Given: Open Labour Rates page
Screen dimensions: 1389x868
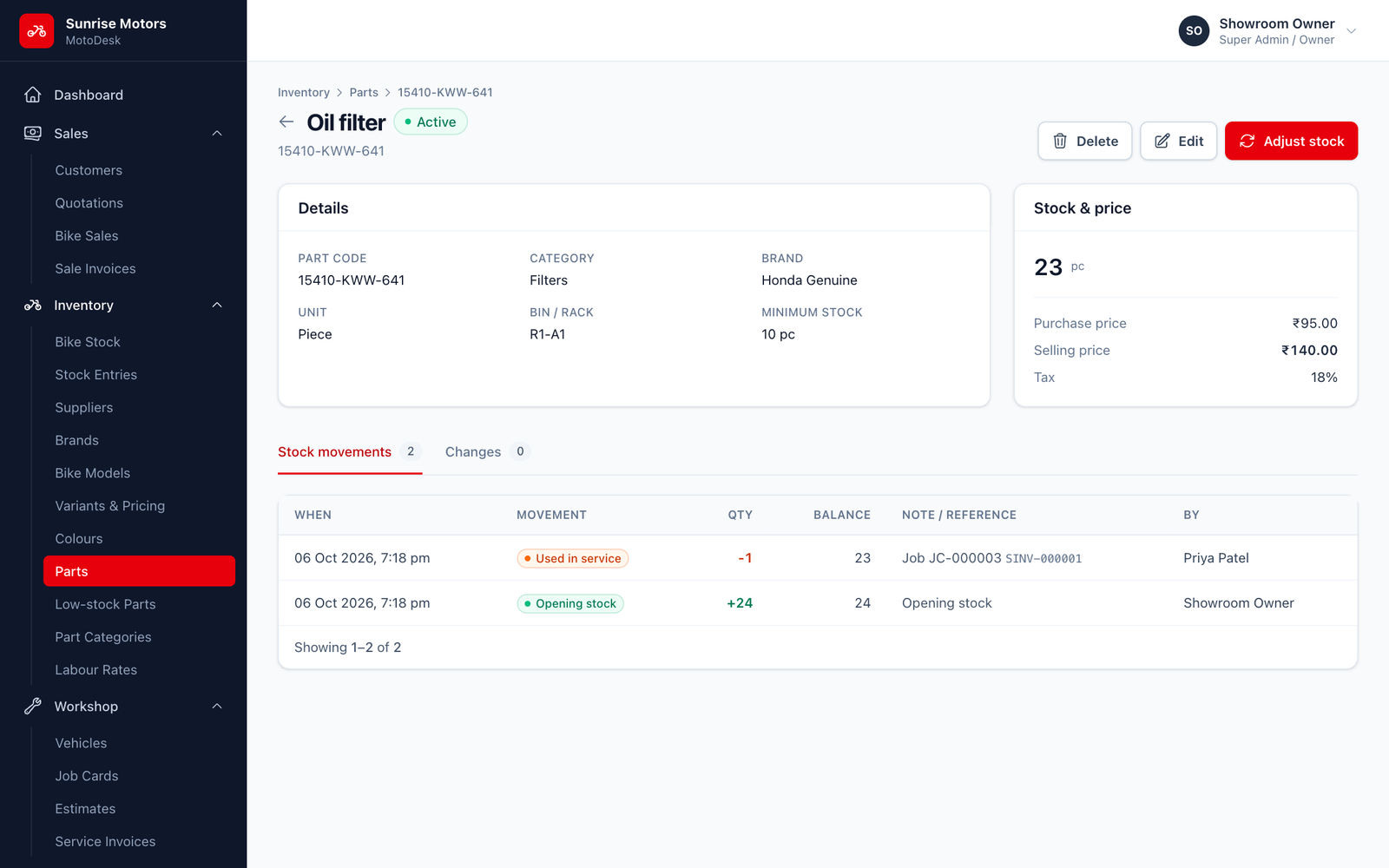Looking at the screenshot, I should click(139, 670).
